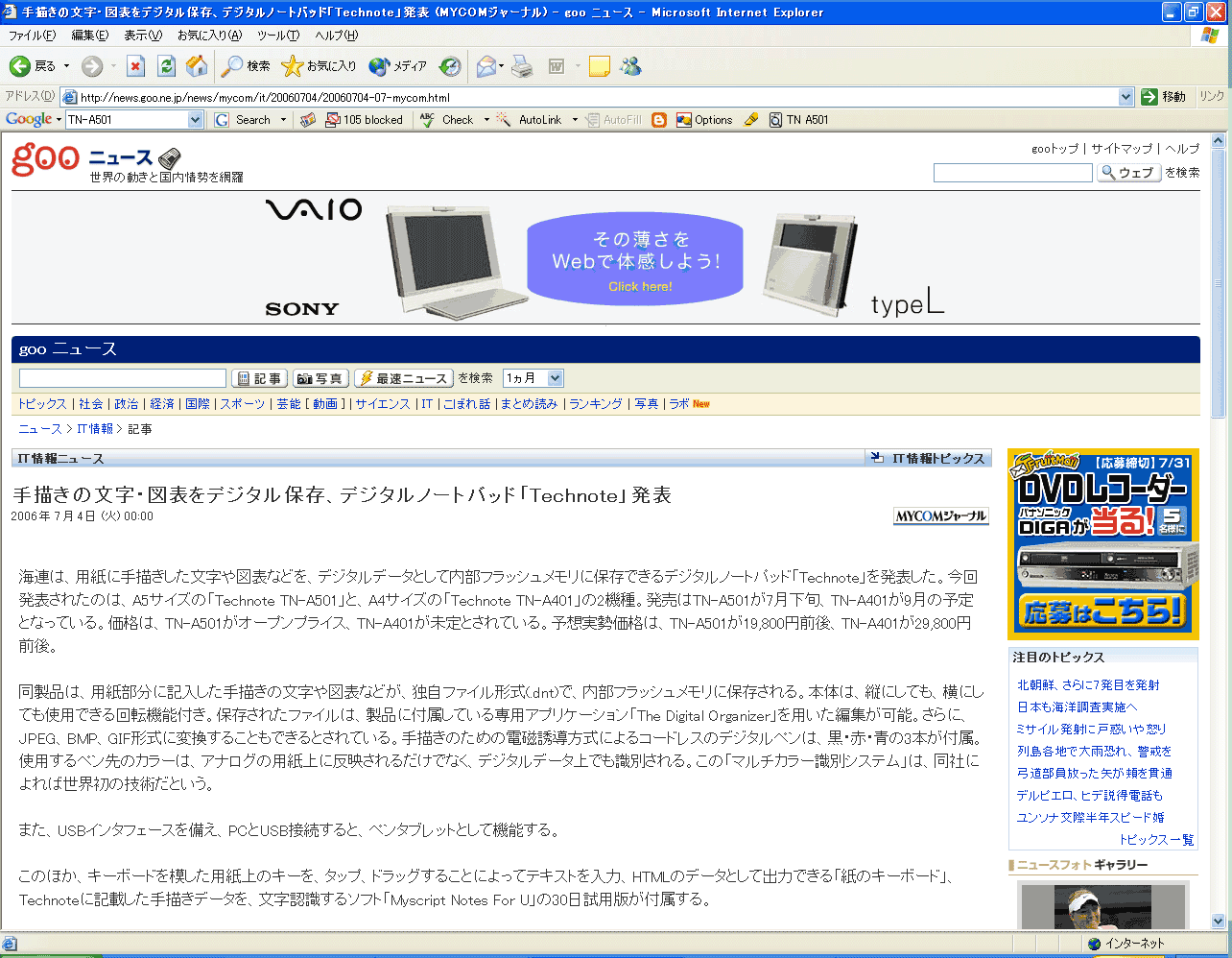The width and height of the screenshot is (1232, 958).
Task: Click the IT情報 breadcrumb link
Action: (95, 429)
